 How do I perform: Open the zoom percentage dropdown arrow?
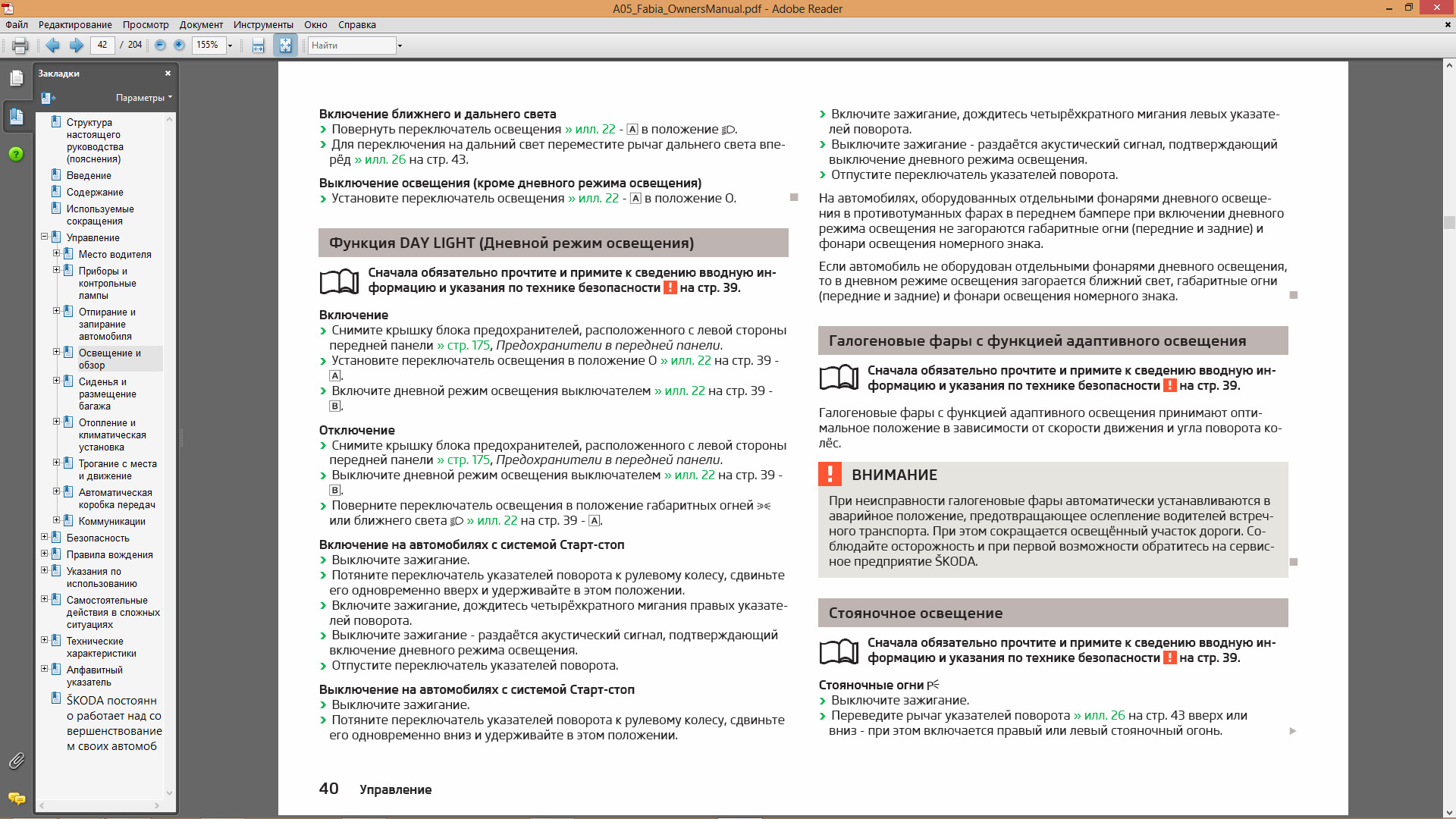[x=231, y=45]
